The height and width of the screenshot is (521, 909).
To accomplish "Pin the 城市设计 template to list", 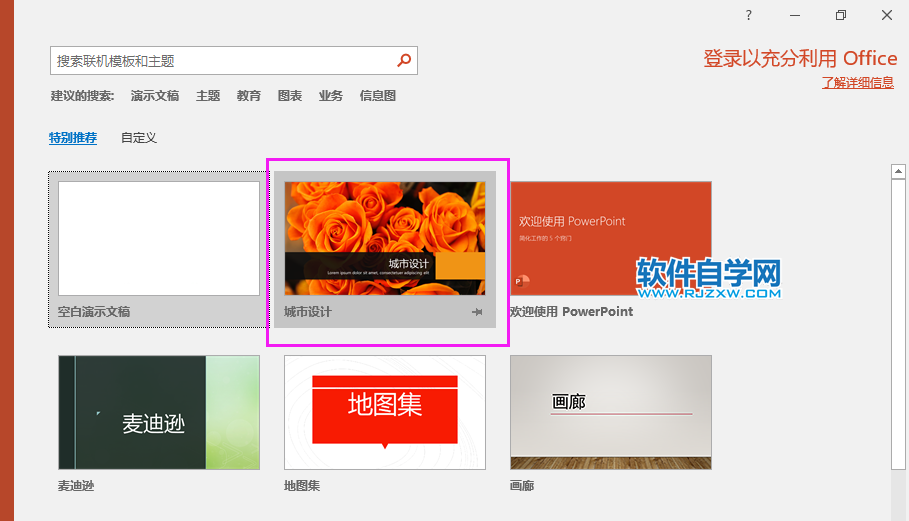I will [477, 312].
